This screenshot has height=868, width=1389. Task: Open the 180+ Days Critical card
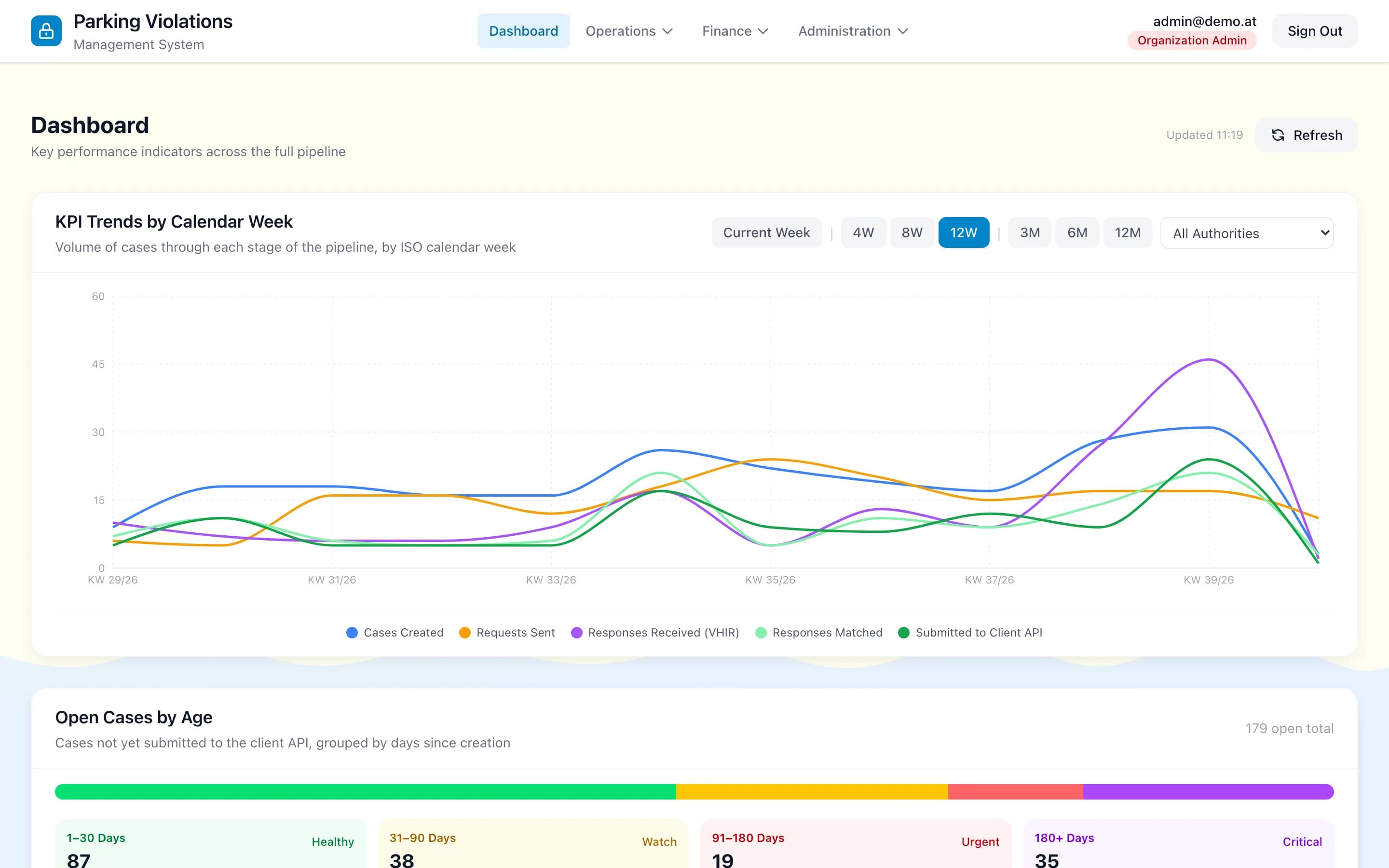tap(1178, 844)
